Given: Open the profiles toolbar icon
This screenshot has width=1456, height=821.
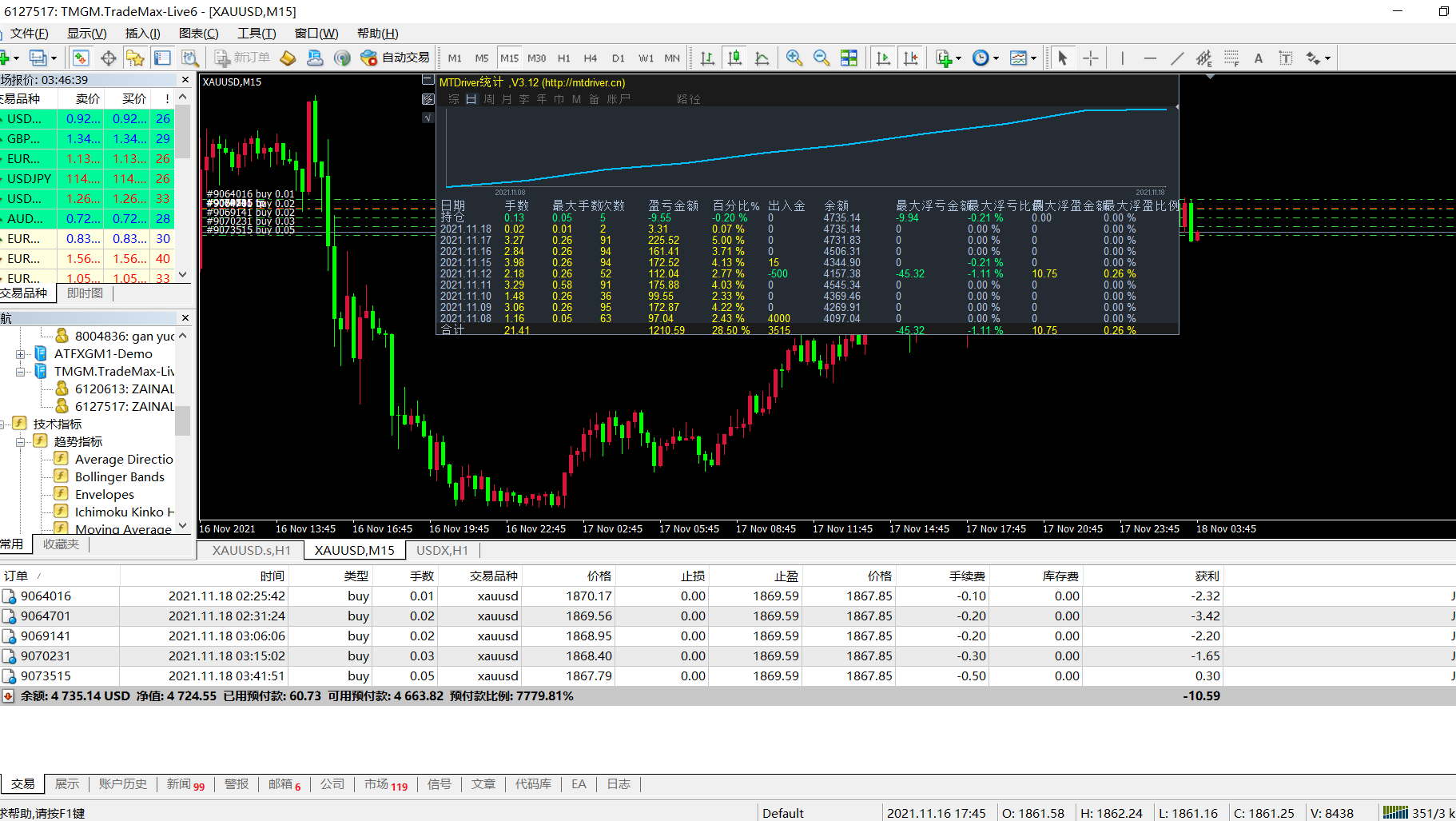Looking at the screenshot, I should (38, 58).
